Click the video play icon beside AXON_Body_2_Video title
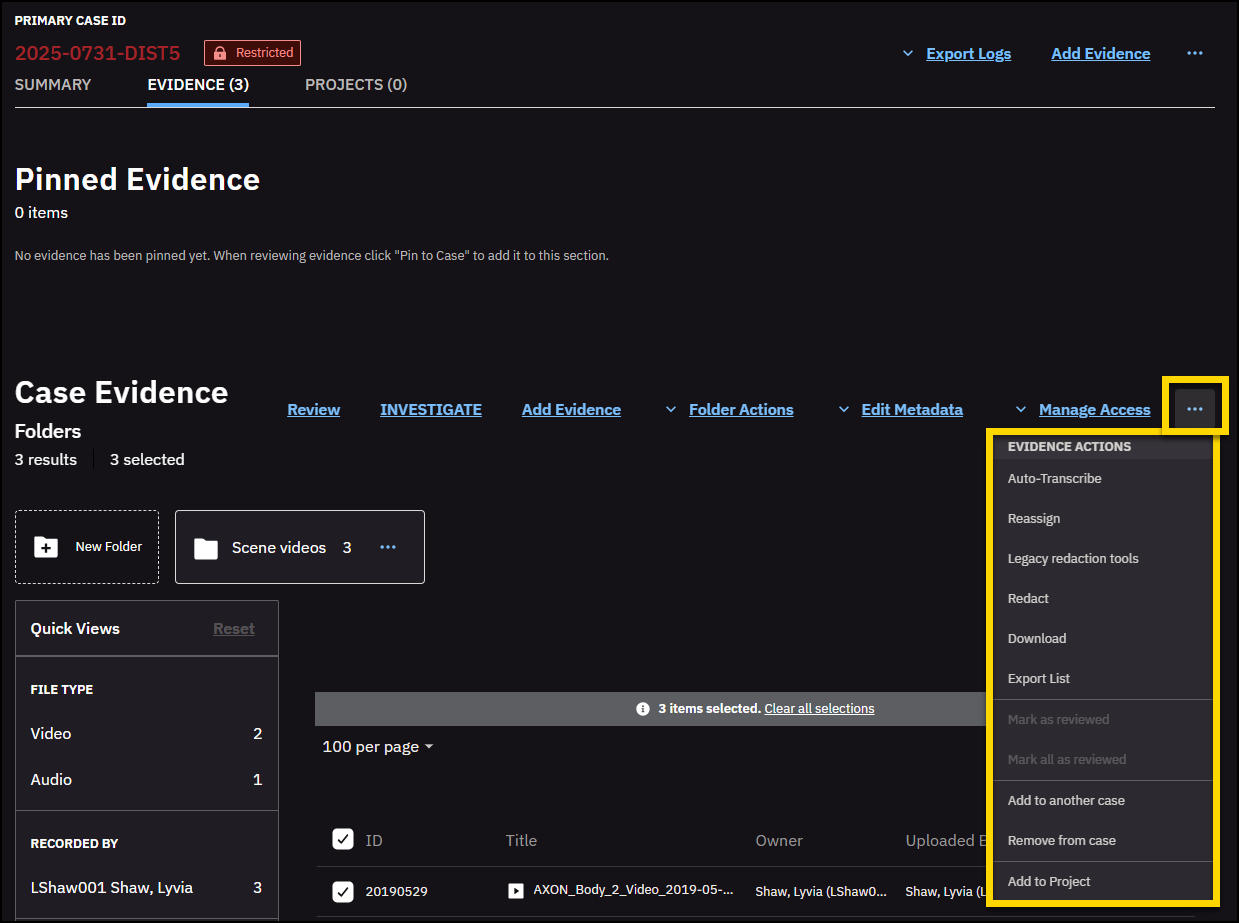1239x923 pixels. click(x=516, y=890)
